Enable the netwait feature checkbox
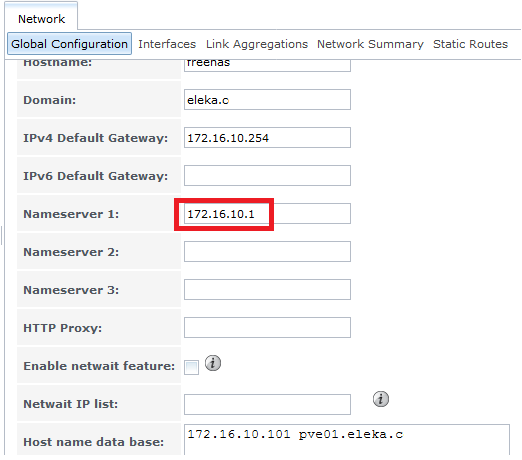 191,368
